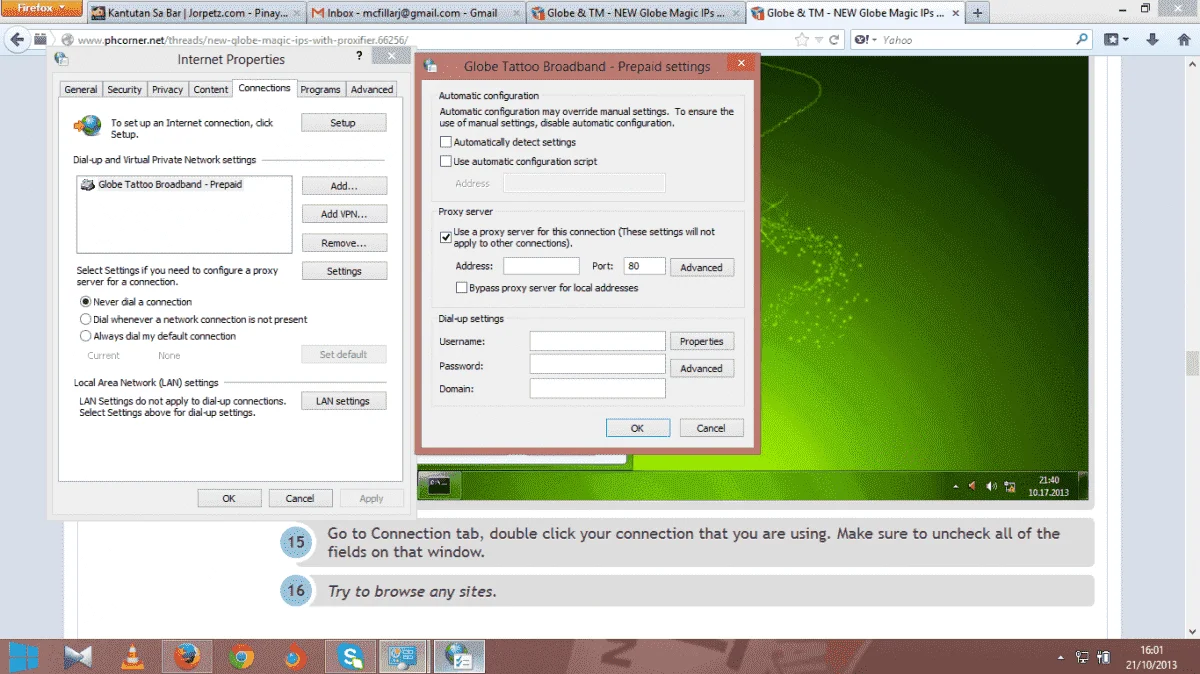
Task: Select Never dial a connection
Action: click(x=85, y=302)
